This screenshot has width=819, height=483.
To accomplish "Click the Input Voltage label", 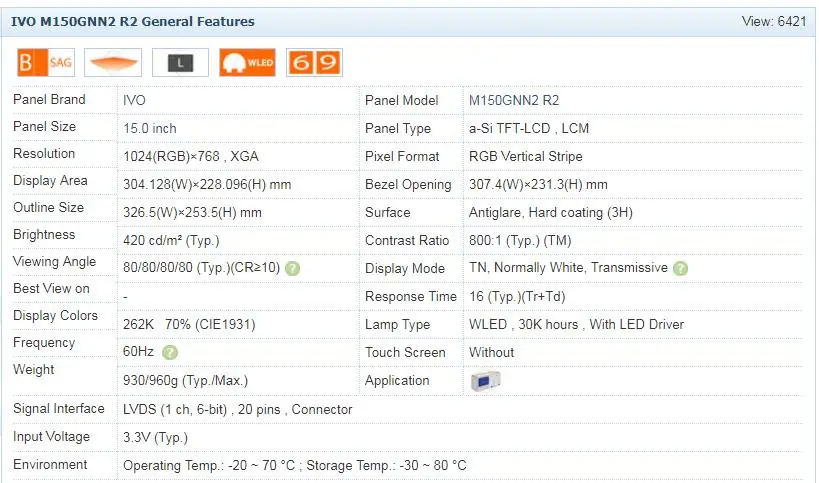I will tap(51, 437).
